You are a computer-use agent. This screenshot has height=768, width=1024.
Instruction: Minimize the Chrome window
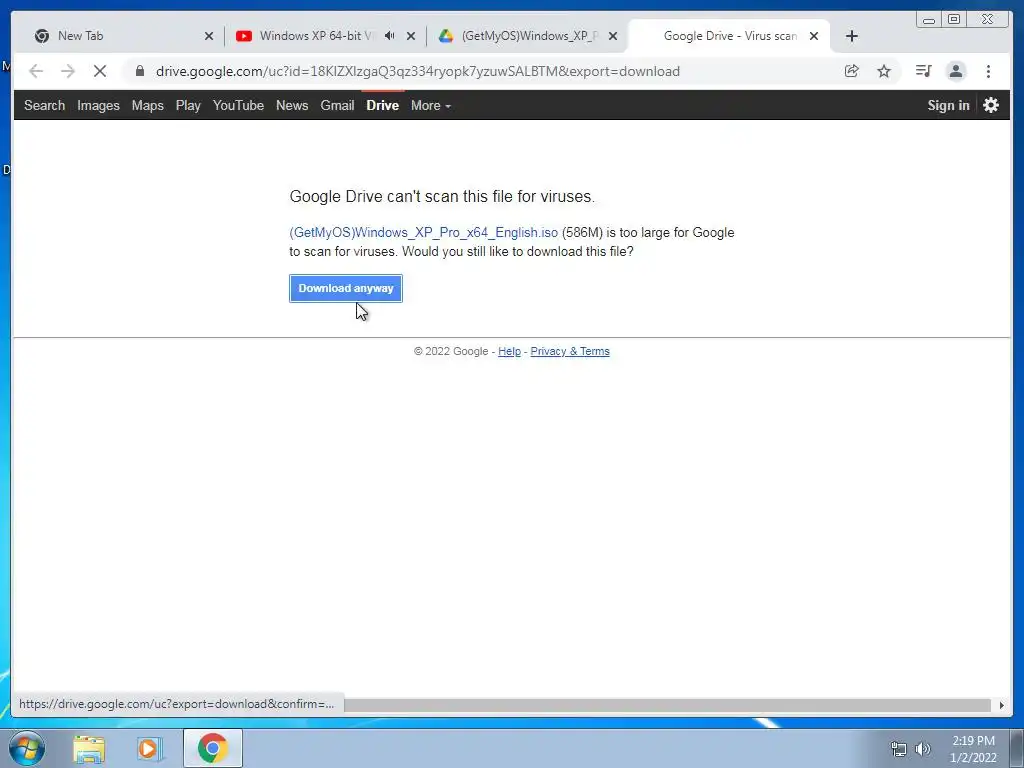click(x=929, y=20)
